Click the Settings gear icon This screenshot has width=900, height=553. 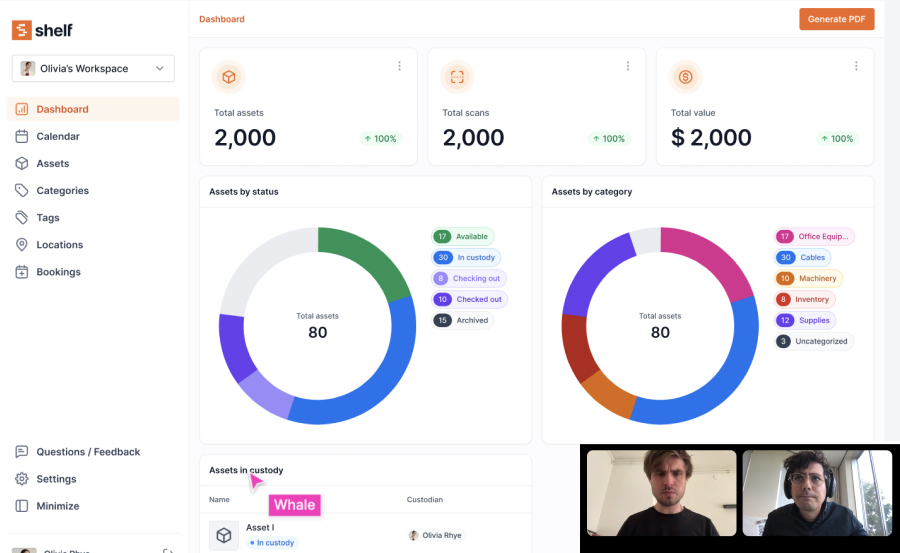coord(22,478)
